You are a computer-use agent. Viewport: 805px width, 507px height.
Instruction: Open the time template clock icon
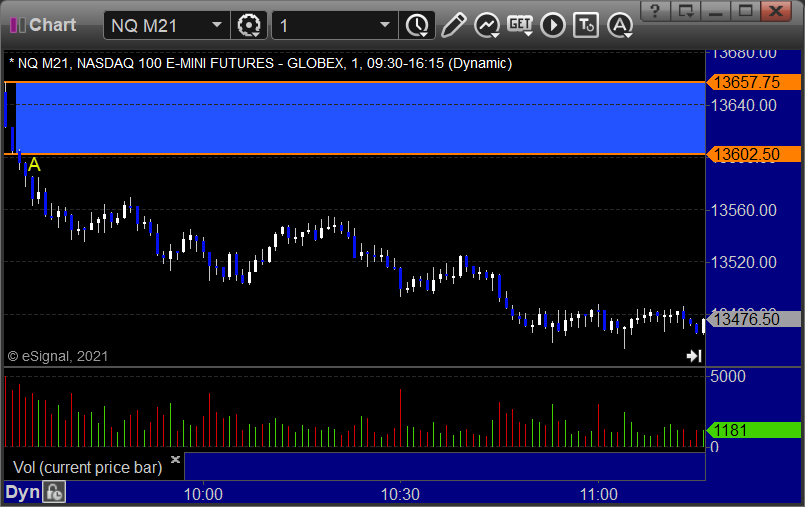pyautogui.click(x=417, y=25)
